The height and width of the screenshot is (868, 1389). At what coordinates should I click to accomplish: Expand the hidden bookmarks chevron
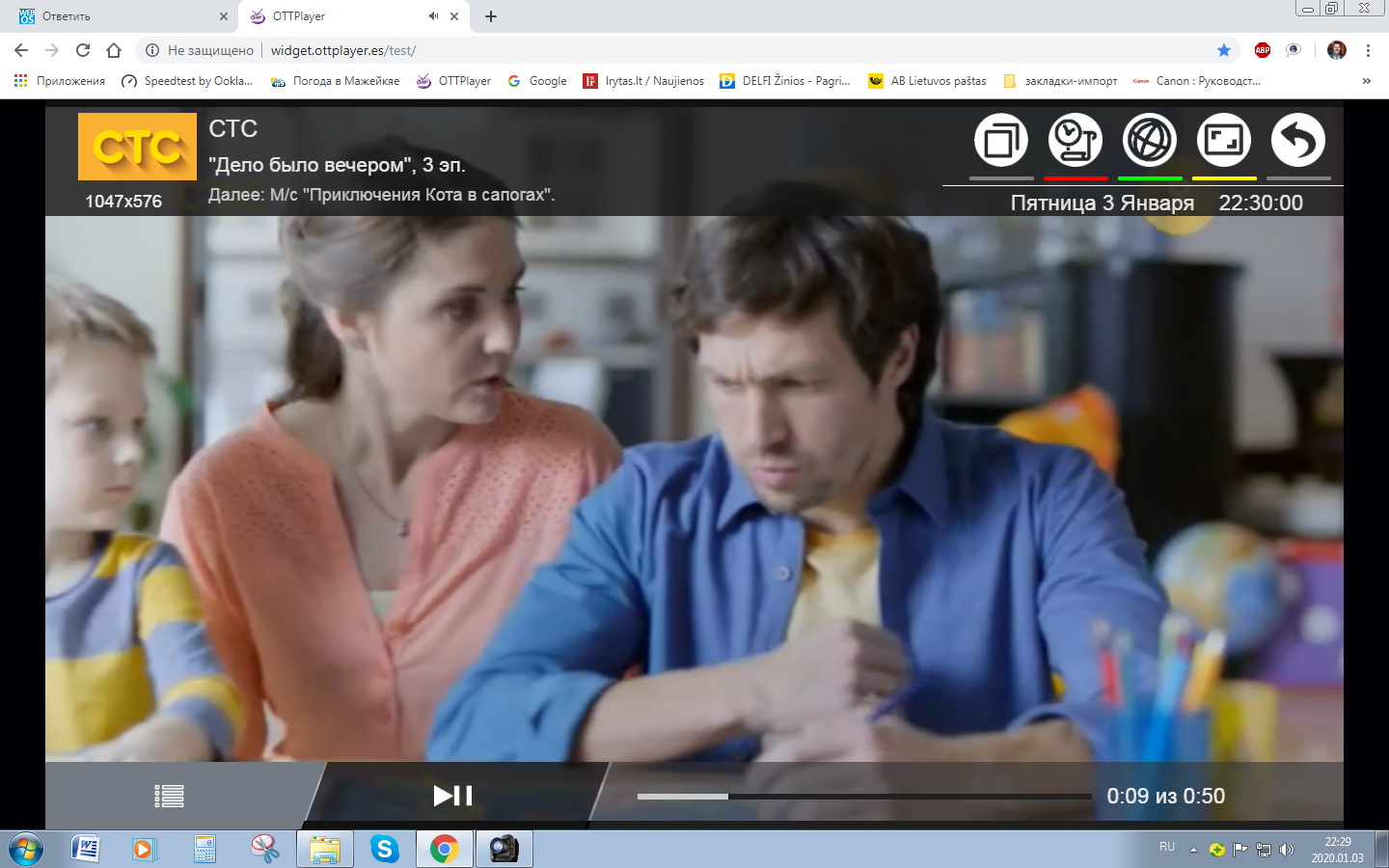tap(1366, 81)
